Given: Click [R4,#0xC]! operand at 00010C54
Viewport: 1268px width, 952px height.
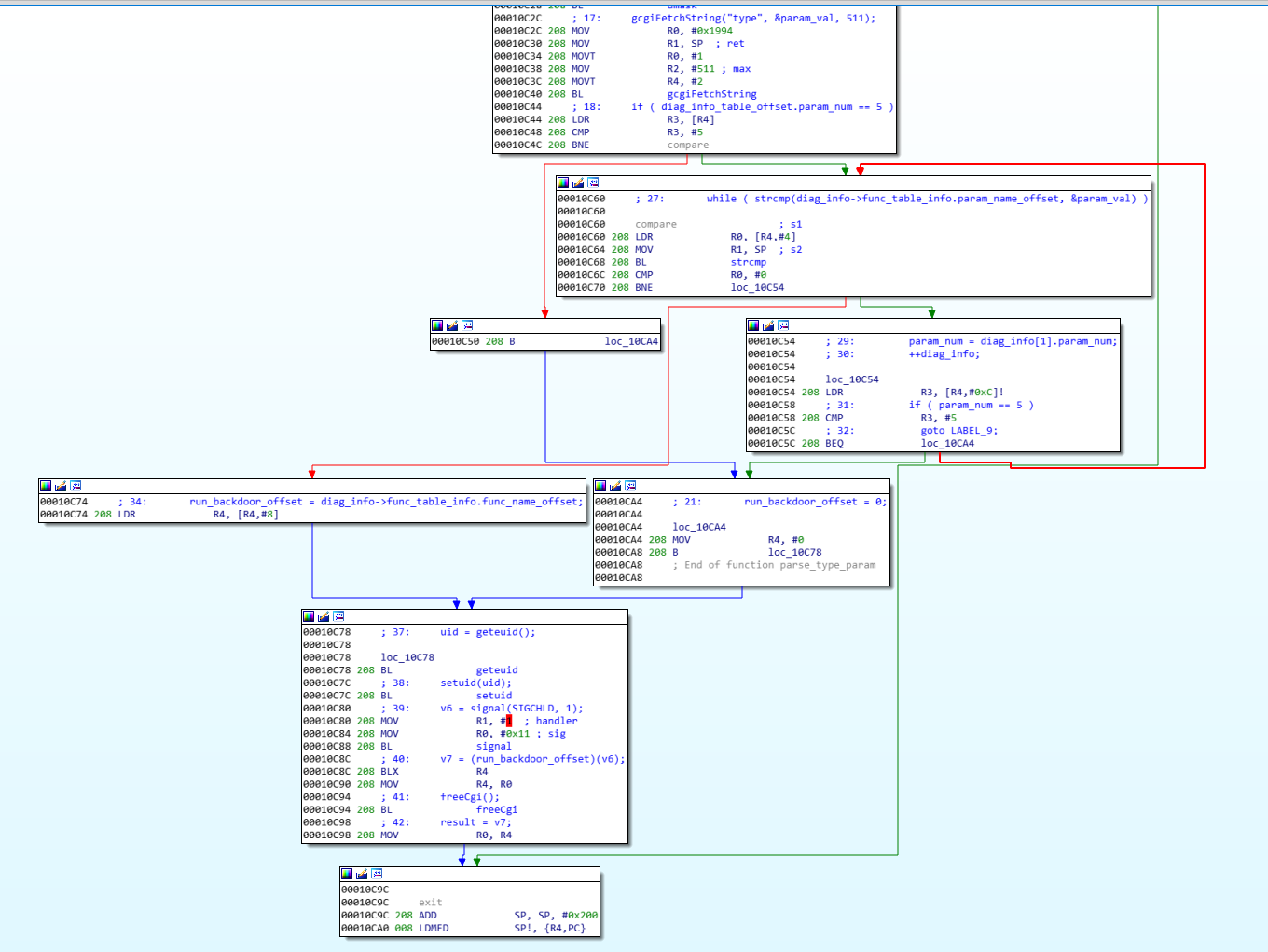Looking at the screenshot, I should [x=974, y=393].
